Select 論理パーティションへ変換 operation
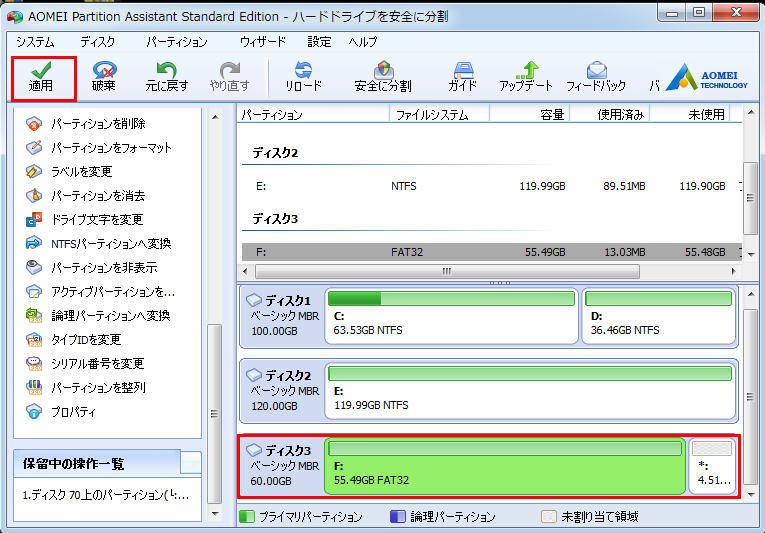 (x=98, y=316)
